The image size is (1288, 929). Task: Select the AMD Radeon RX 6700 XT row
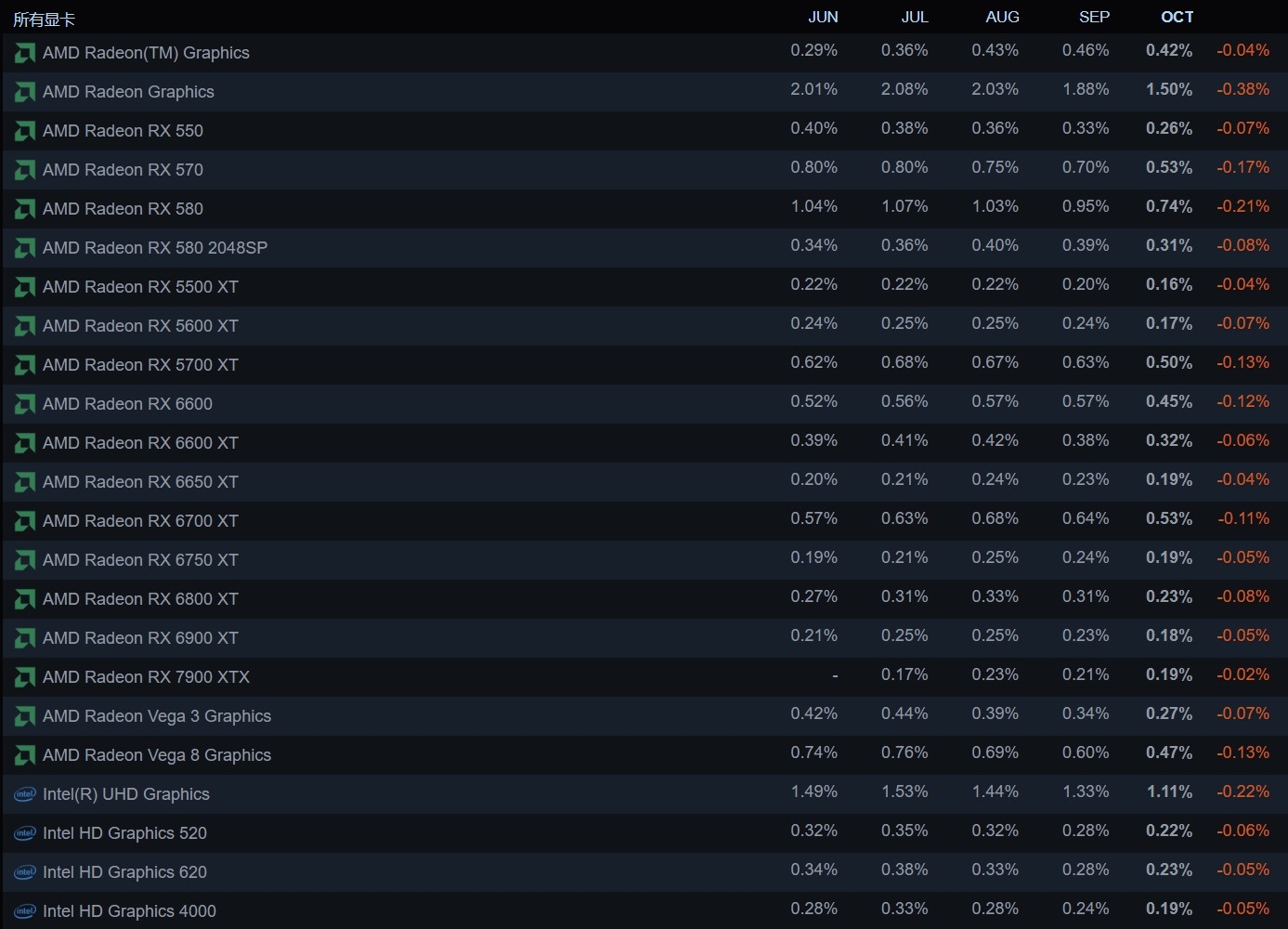(x=140, y=521)
